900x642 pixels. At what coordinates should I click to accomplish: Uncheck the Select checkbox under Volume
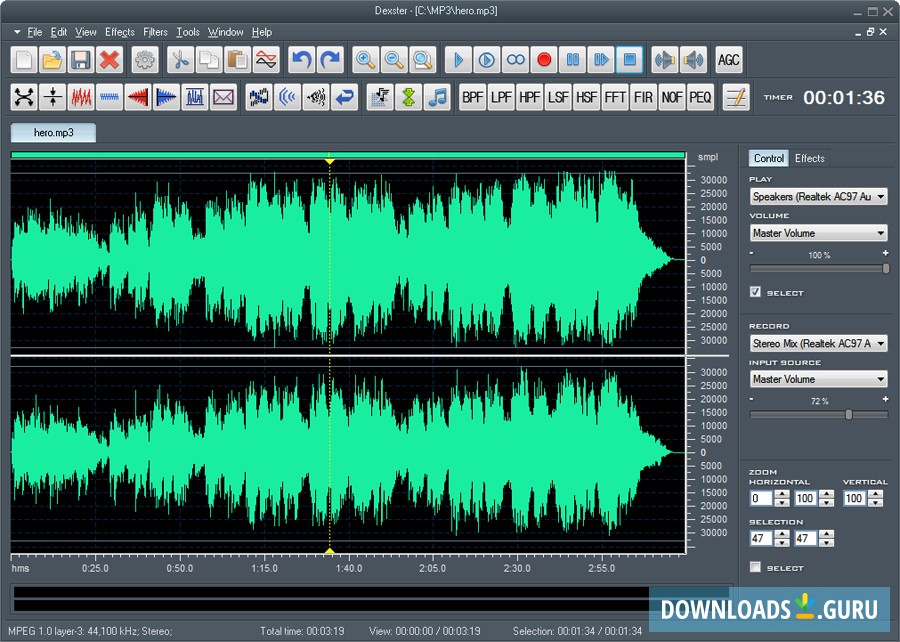(756, 292)
